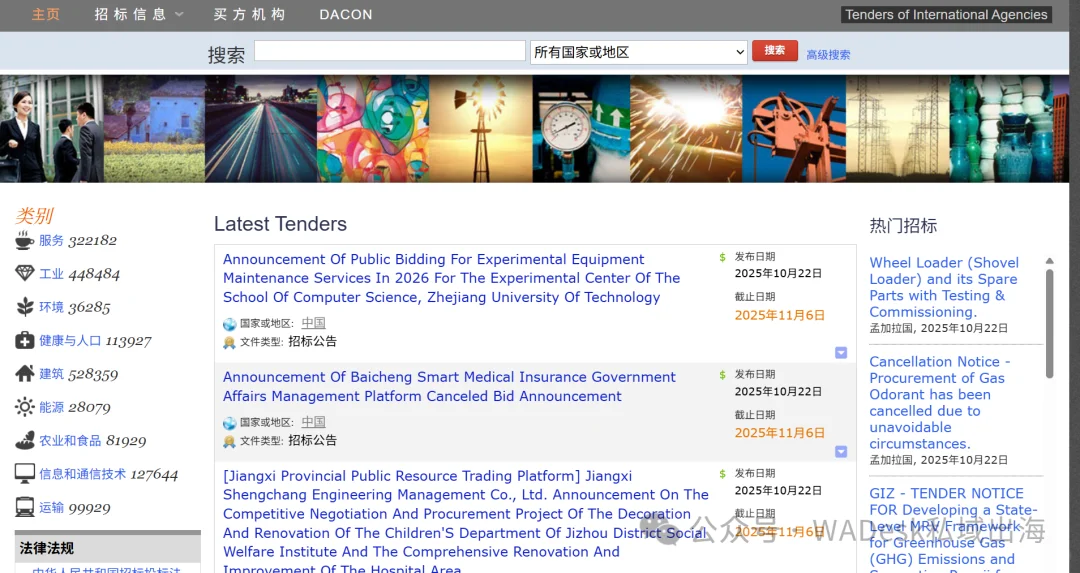The image size is (1080, 573).
Task: Click the diamond icon beside 工业
Action: click(24, 273)
